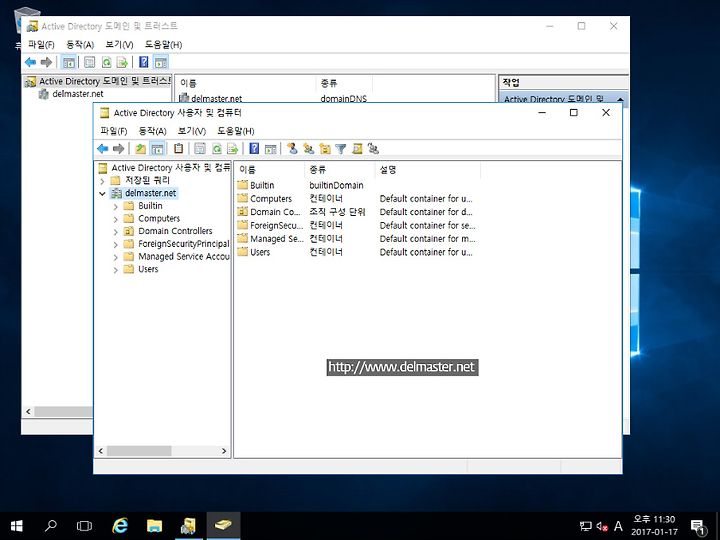Open 파일(F) menu in Users and Computers
The image size is (720, 540).
point(113,131)
